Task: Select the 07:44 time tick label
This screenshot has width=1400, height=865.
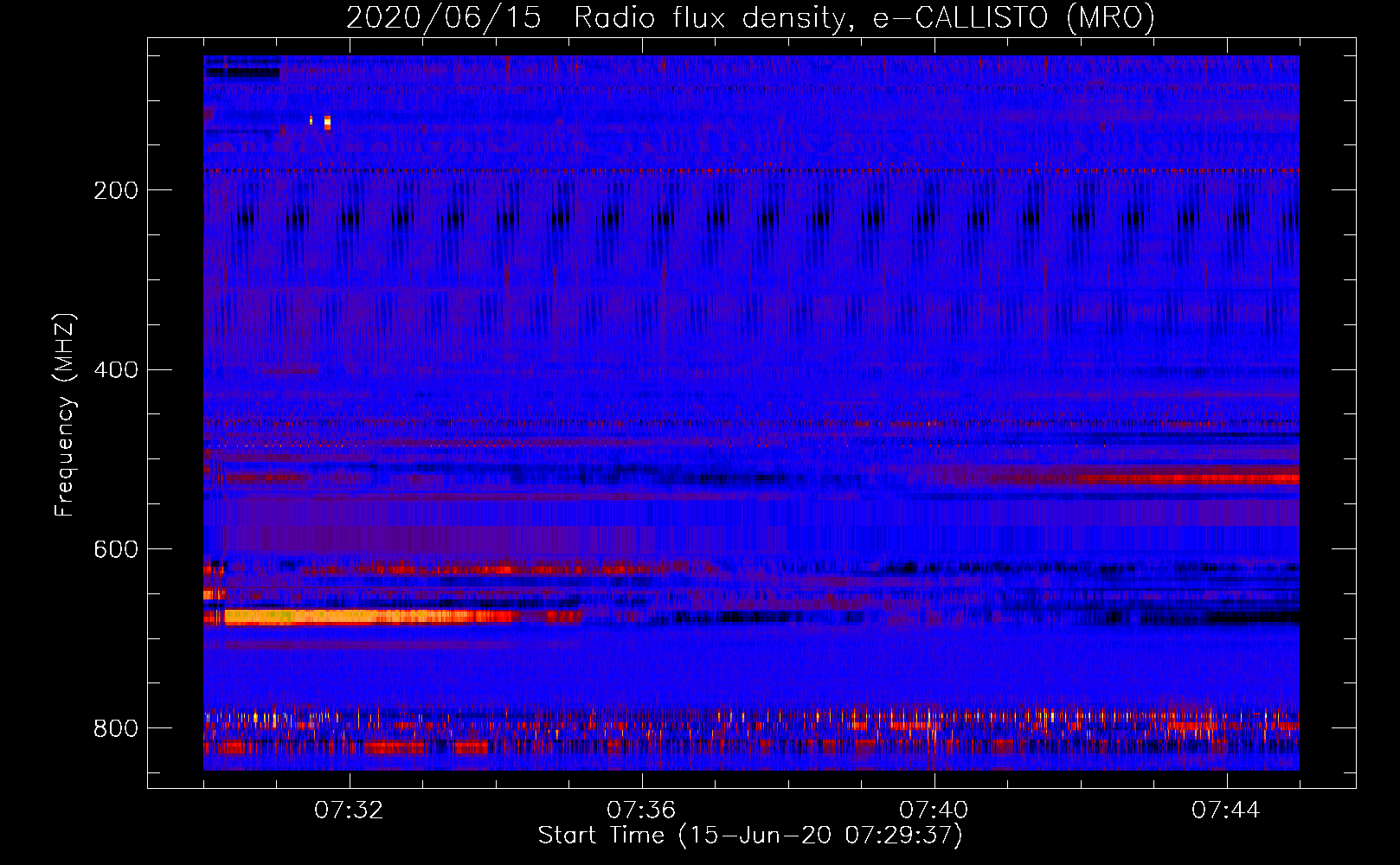Action: [1226, 811]
